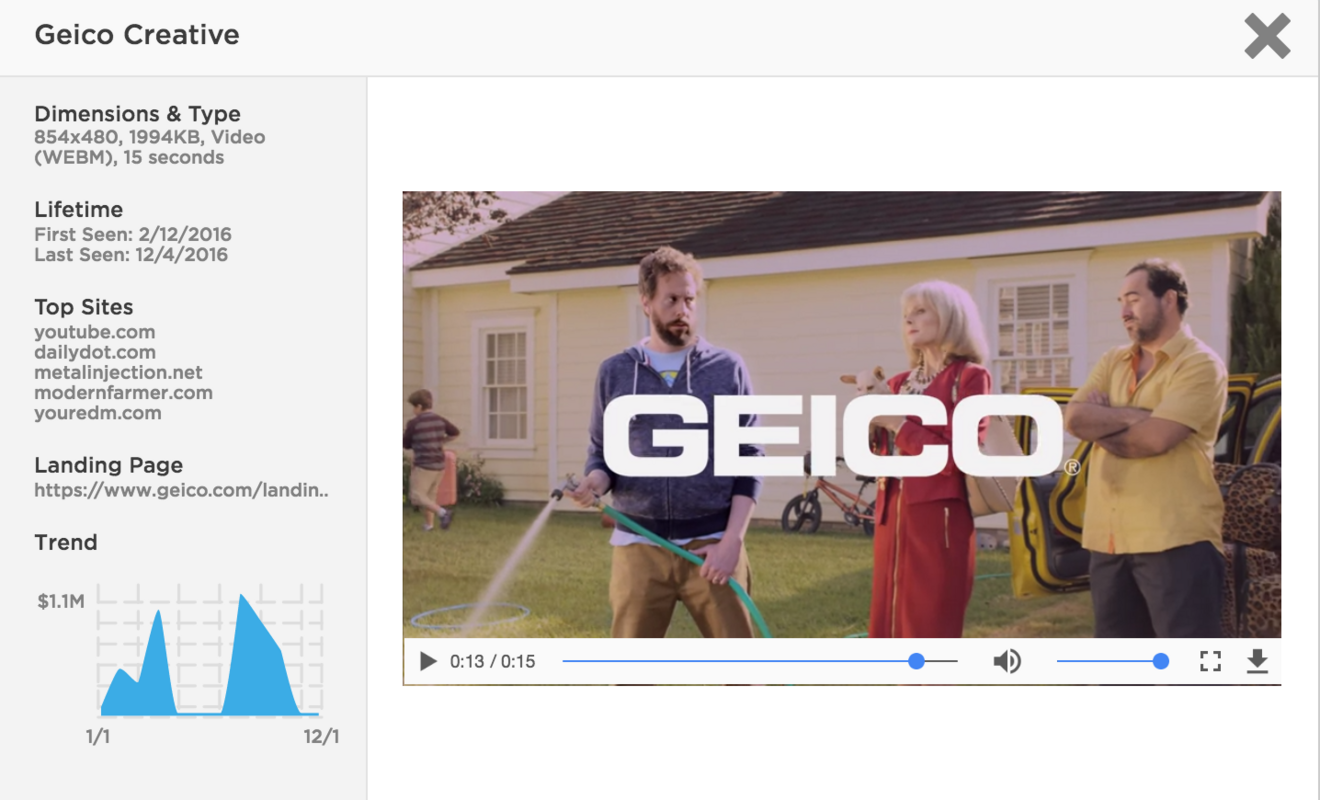Enter fullscreen video mode
The image size is (1320, 800).
click(x=1210, y=661)
